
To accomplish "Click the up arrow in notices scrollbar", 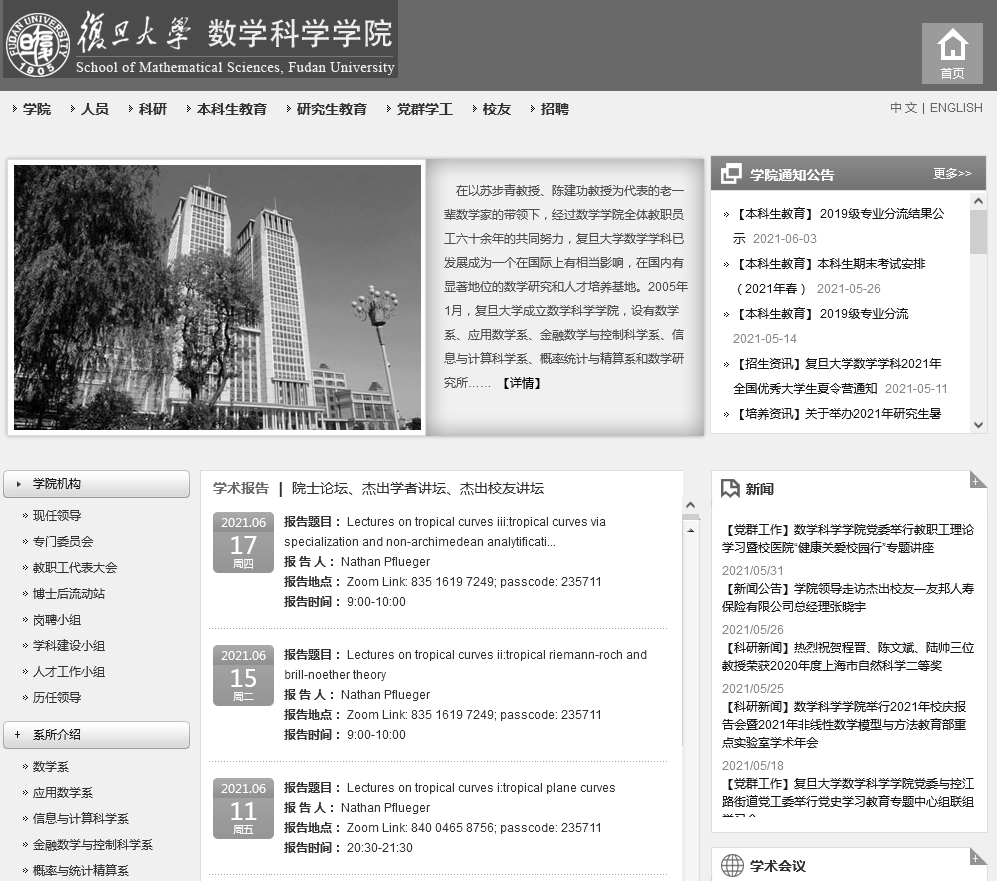I will click(x=979, y=201).
